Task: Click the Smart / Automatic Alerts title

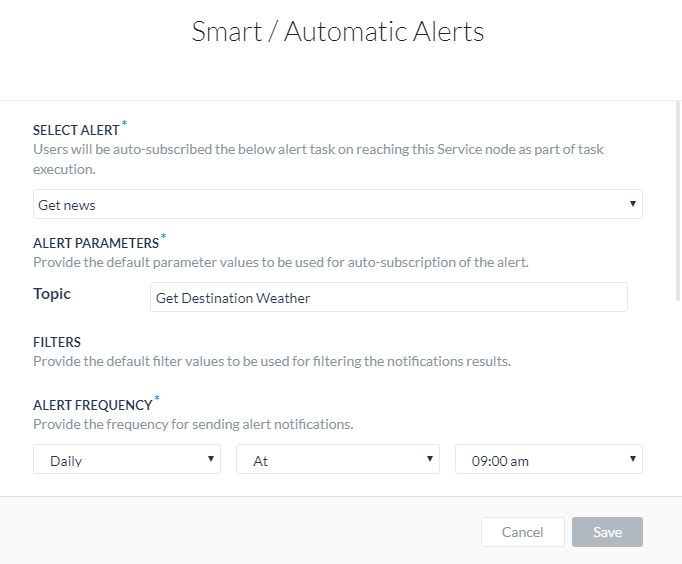Action: [338, 32]
